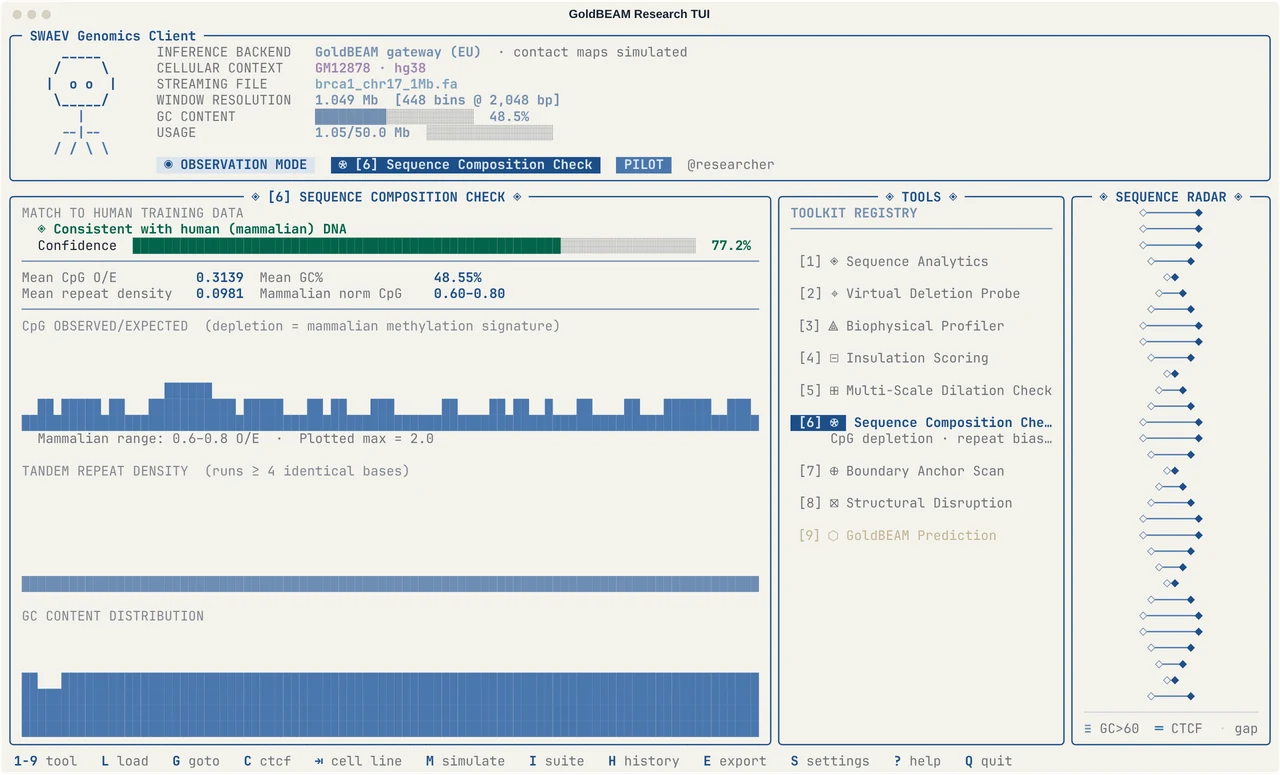This screenshot has width=1280, height=775.
Task: Click the Boundary Anchor Scan icon
Action: [x=834, y=471]
